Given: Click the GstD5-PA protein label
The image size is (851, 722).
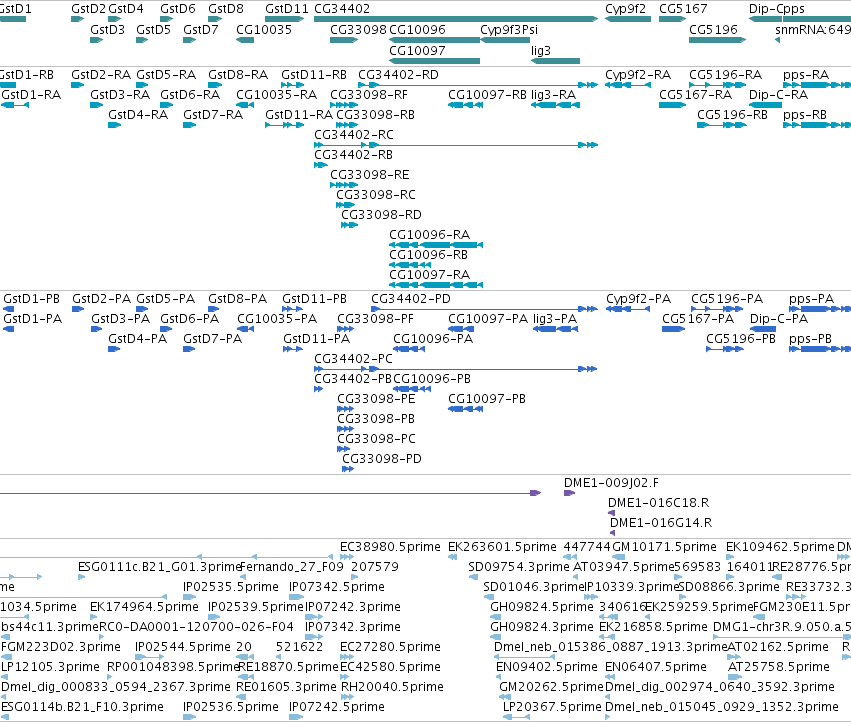Looking at the screenshot, I should (x=165, y=299).
